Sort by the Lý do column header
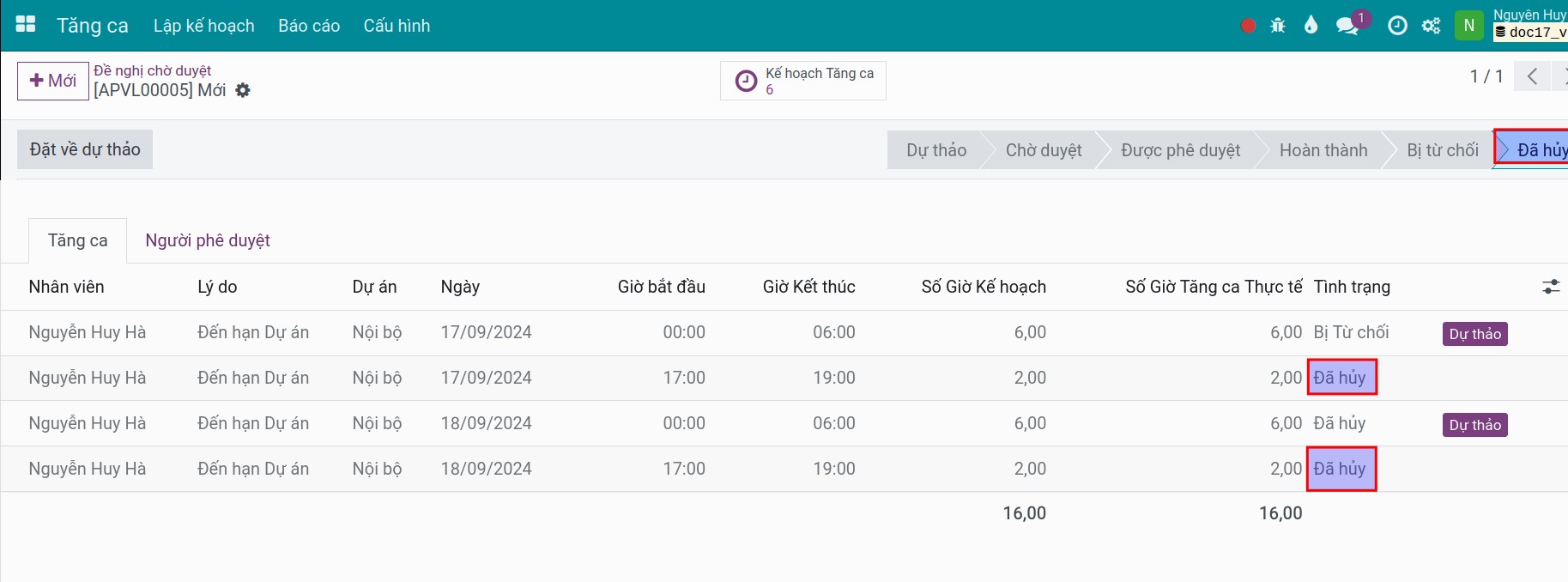This screenshot has height=582, width=1568. point(217,287)
